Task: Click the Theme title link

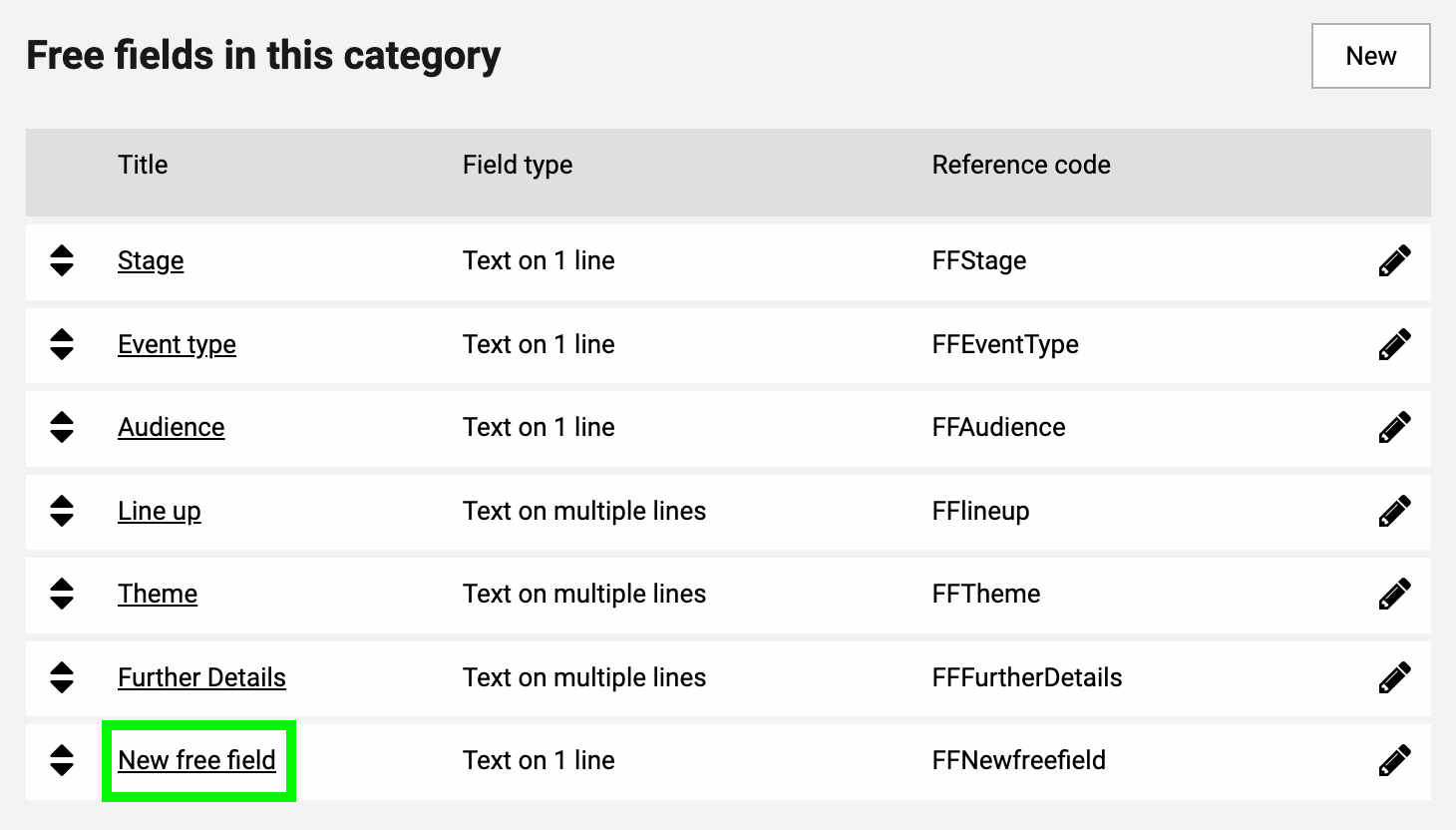Action: tap(158, 594)
